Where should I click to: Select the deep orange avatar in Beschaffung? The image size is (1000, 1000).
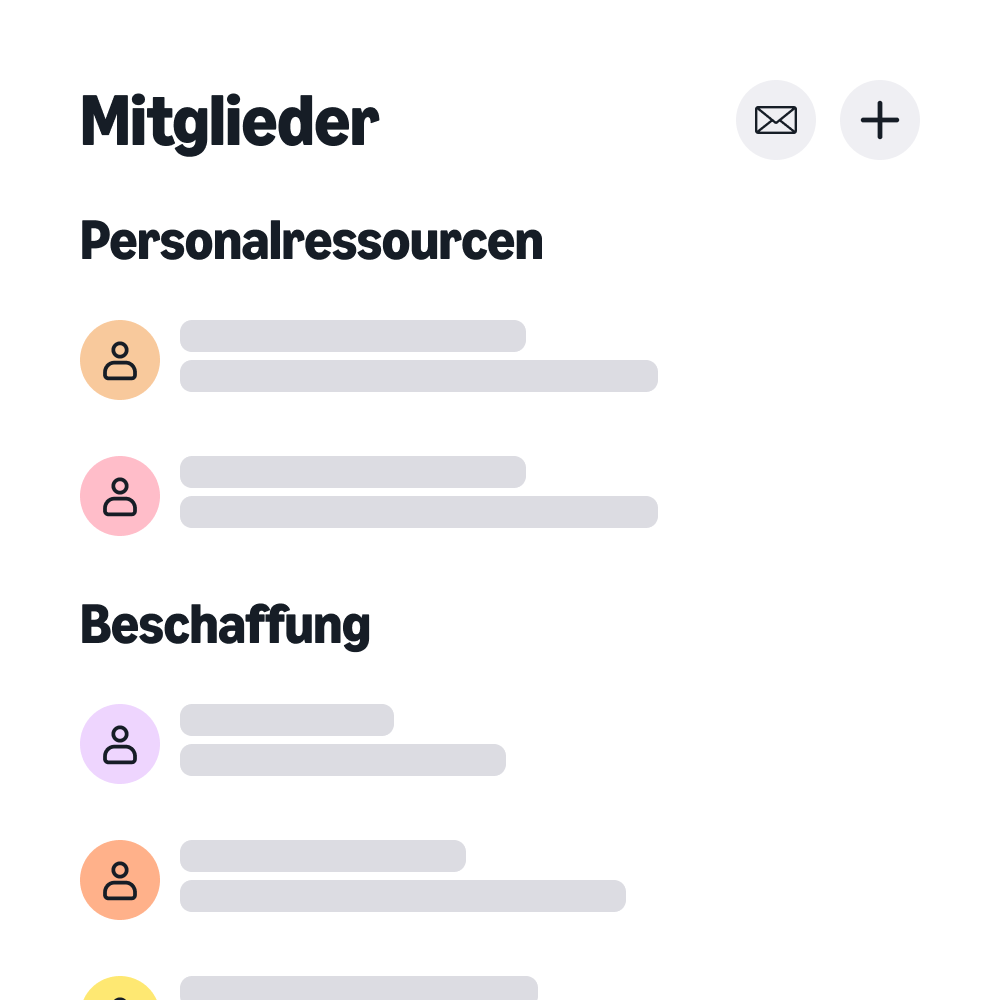pos(120,880)
